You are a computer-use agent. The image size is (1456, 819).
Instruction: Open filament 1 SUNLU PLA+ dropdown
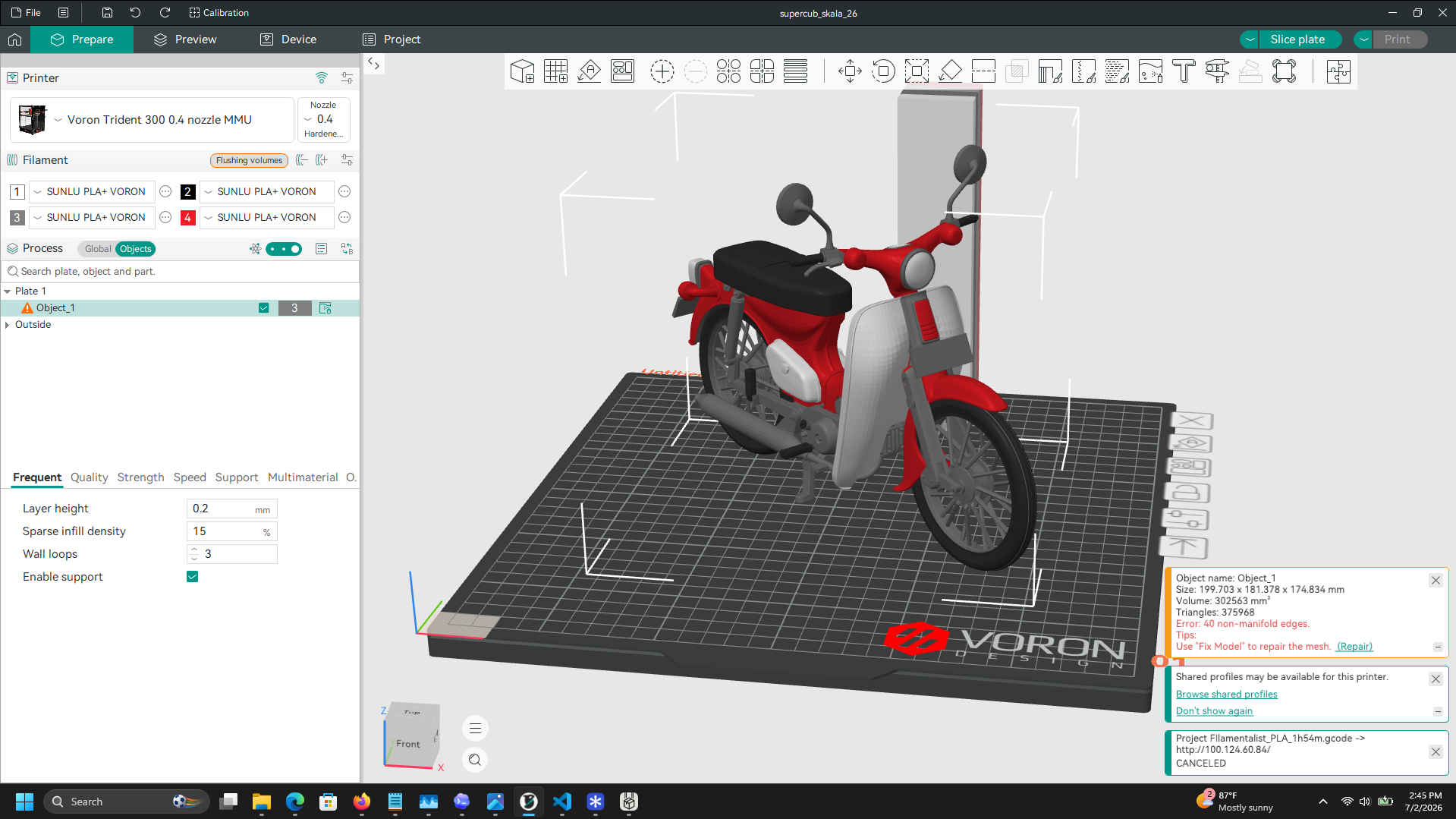coord(93,192)
